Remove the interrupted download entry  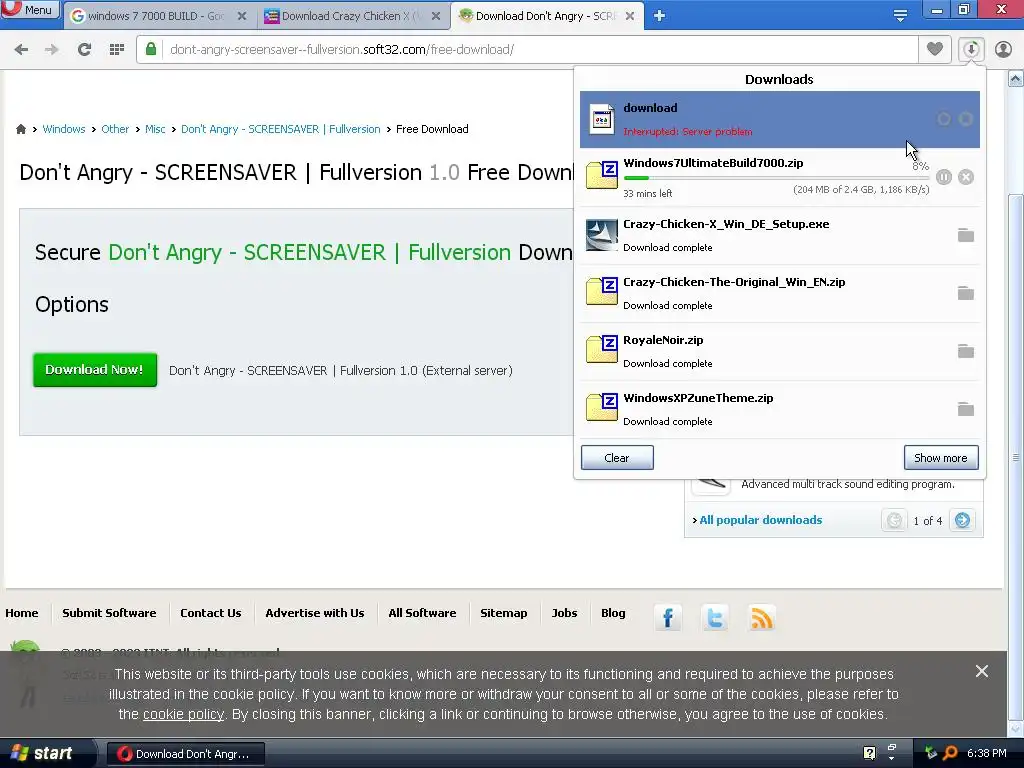click(x=966, y=119)
